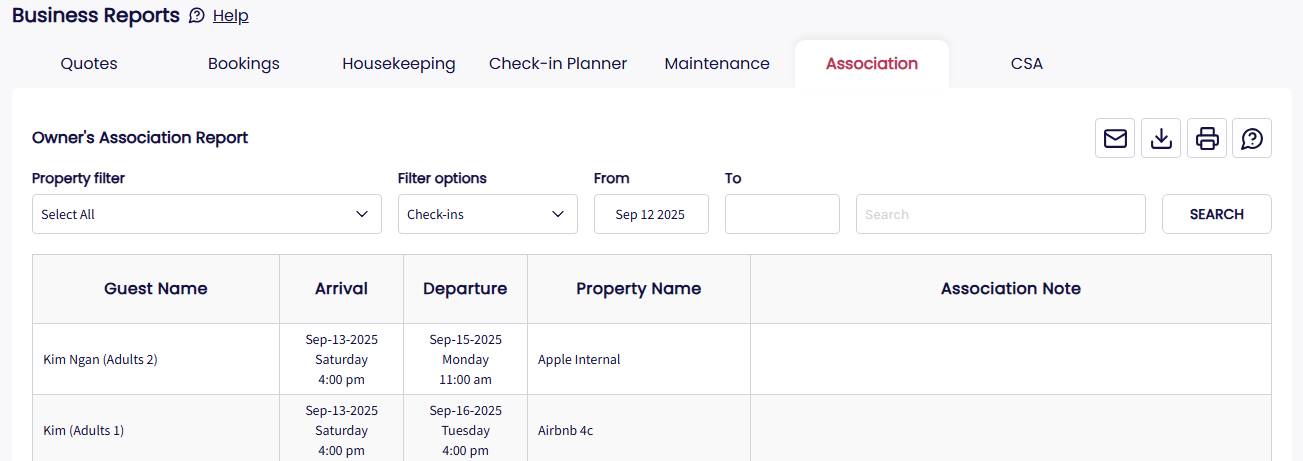
Task: Download the Owner's Association Report
Action: [x=1161, y=138]
